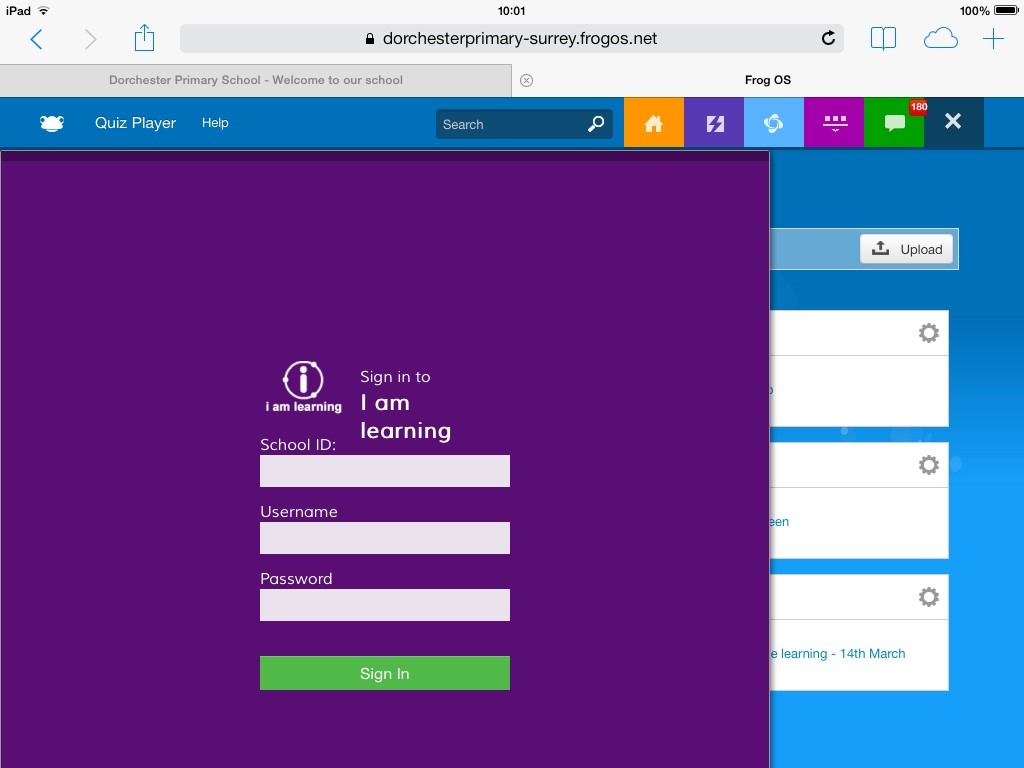Click the 'i am learning' logo

coord(304,387)
